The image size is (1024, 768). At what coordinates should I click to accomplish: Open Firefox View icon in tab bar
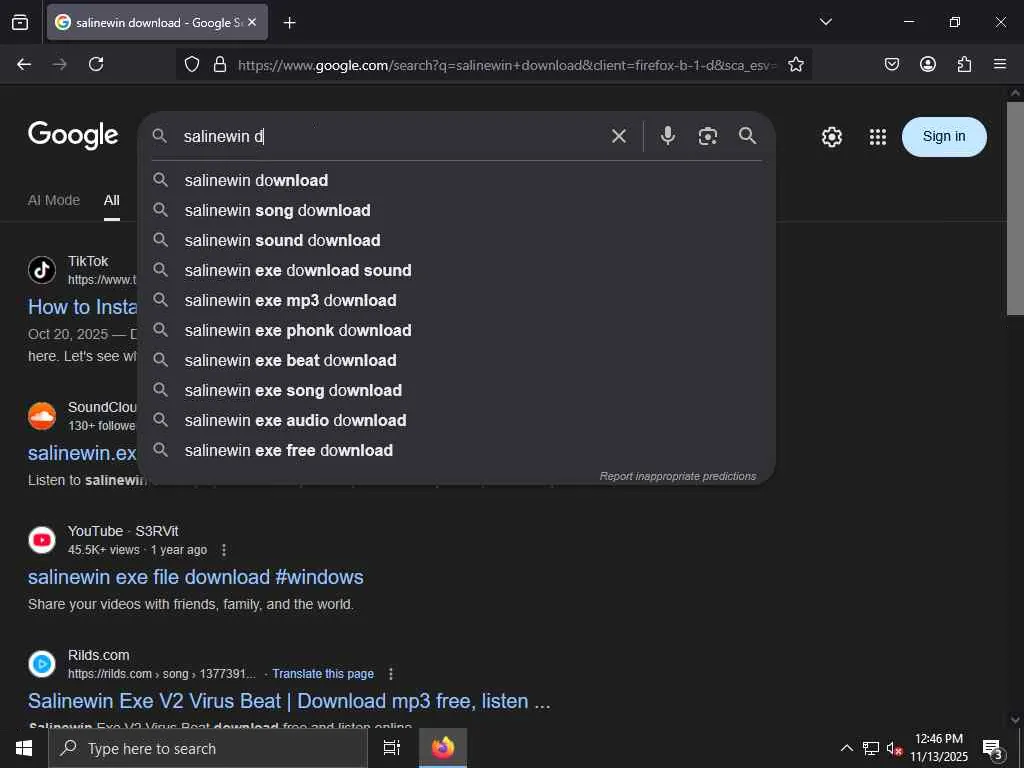(x=20, y=22)
